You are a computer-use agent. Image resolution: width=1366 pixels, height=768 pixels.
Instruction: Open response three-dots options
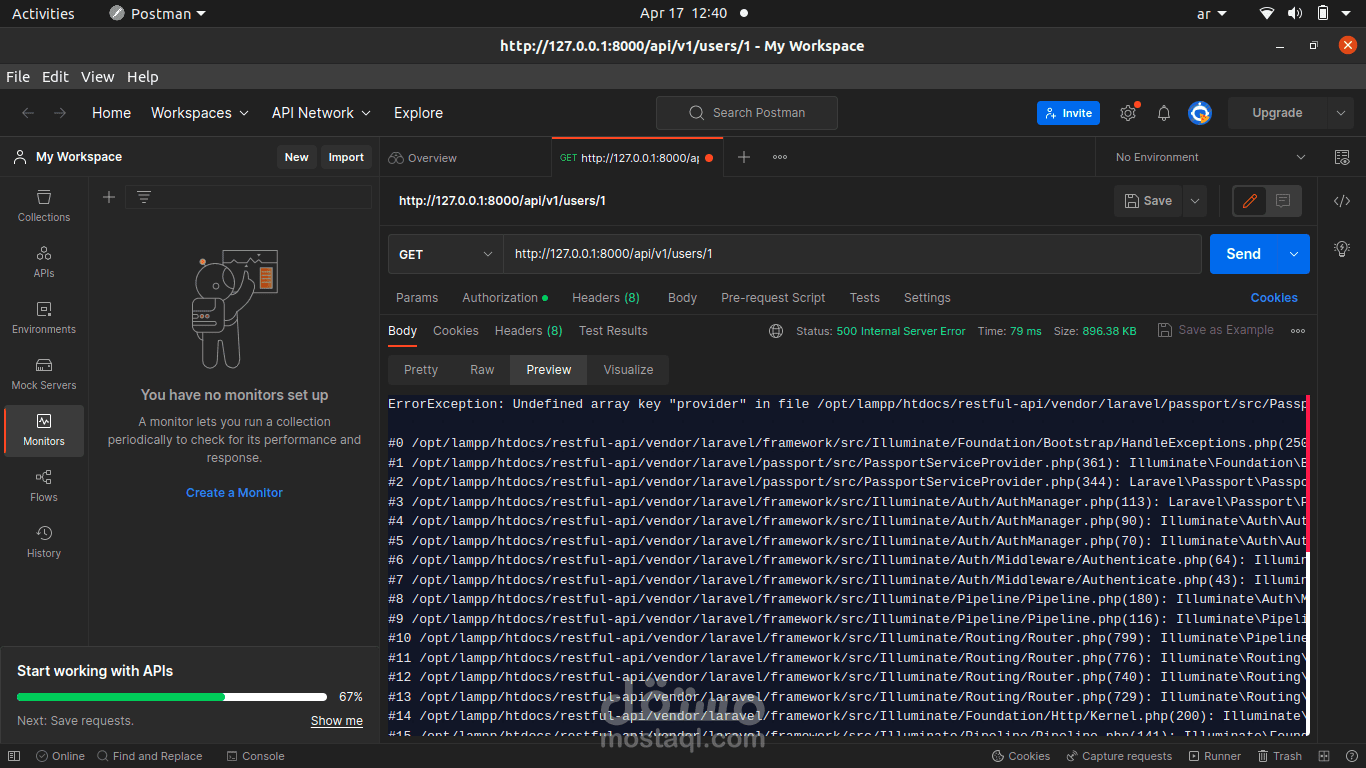(x=1298, y=331)
